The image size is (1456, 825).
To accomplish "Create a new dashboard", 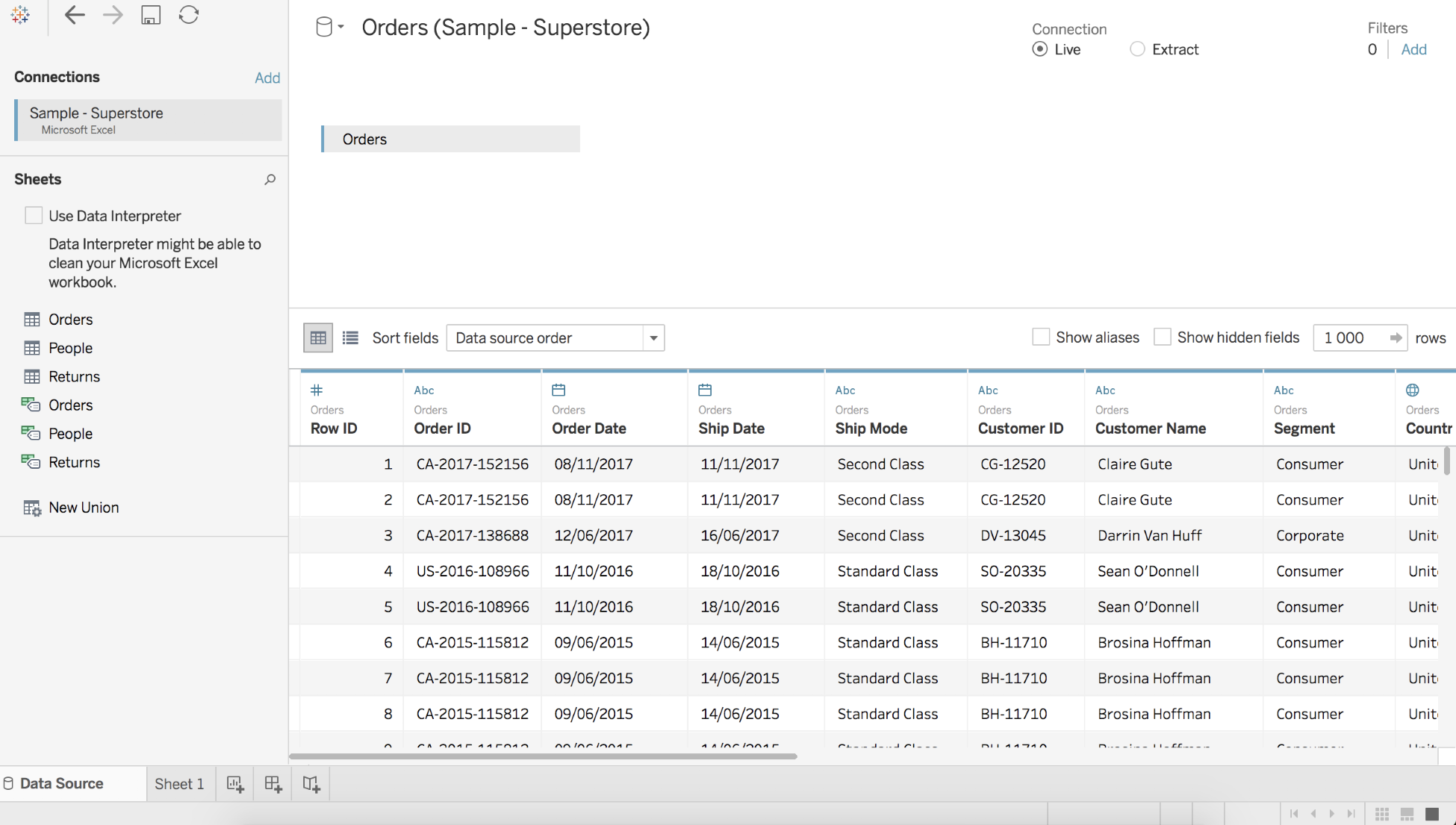I will [273, 784].
